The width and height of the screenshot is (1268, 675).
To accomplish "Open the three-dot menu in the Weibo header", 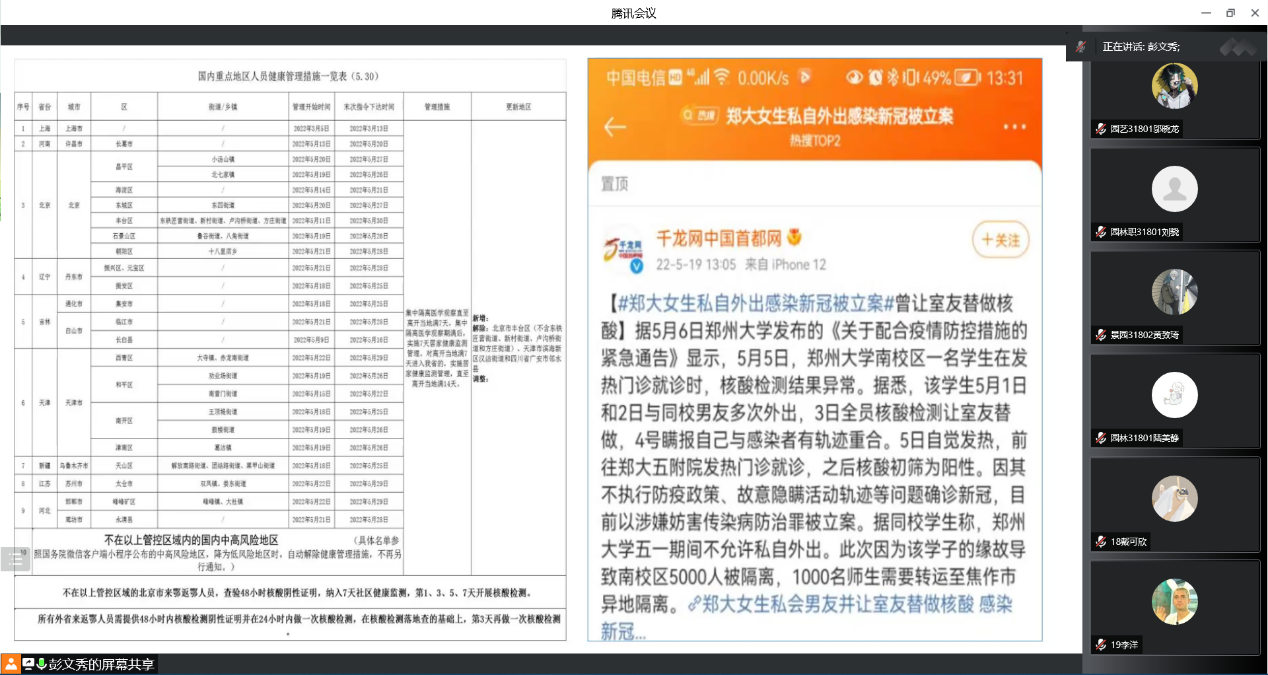I will (x=1014, y=127).
